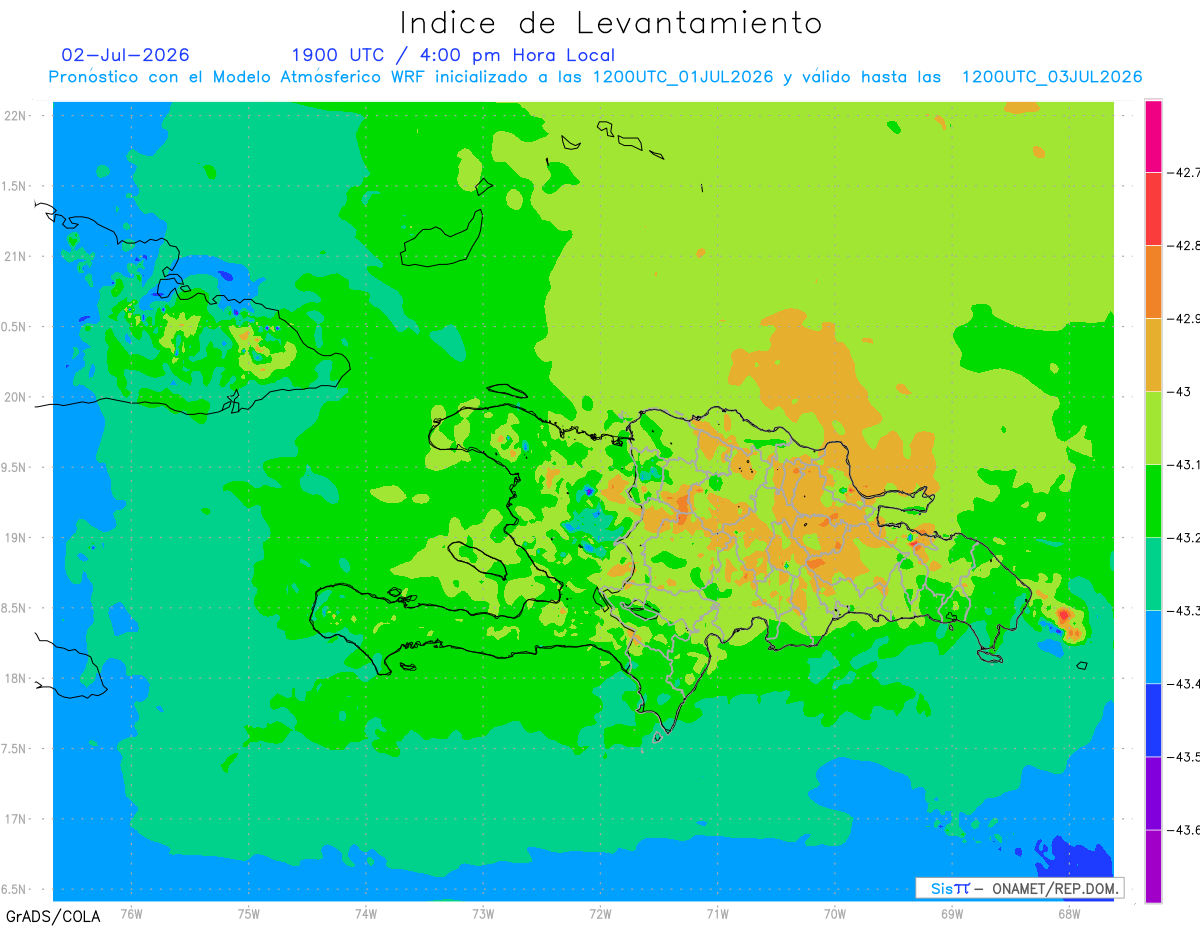This screenshot has height=927, width=1200.
Task: Click the '20N' latitude label
Action: (14, 397)
